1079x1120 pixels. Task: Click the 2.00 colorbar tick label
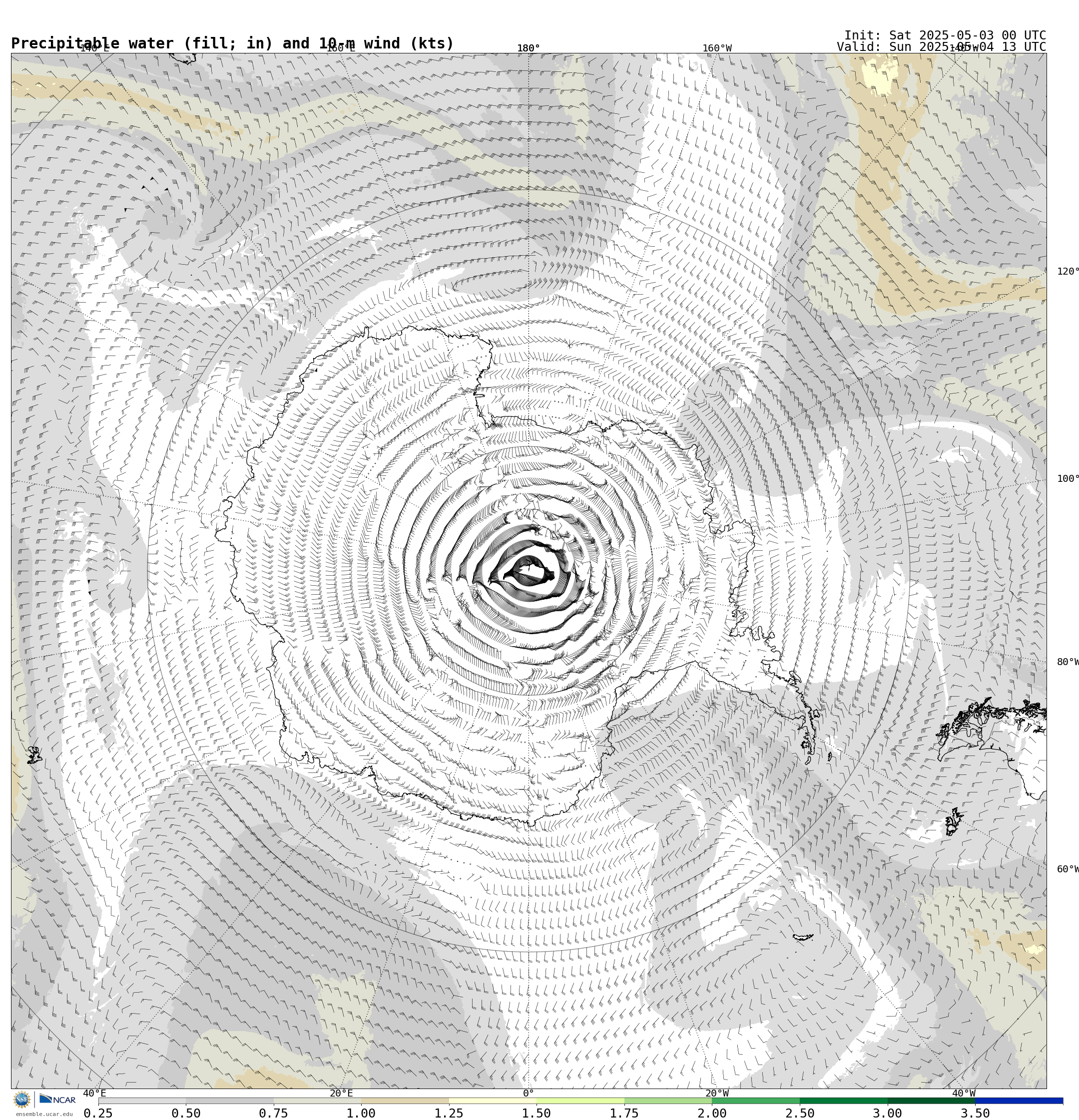coord(712,1113)
